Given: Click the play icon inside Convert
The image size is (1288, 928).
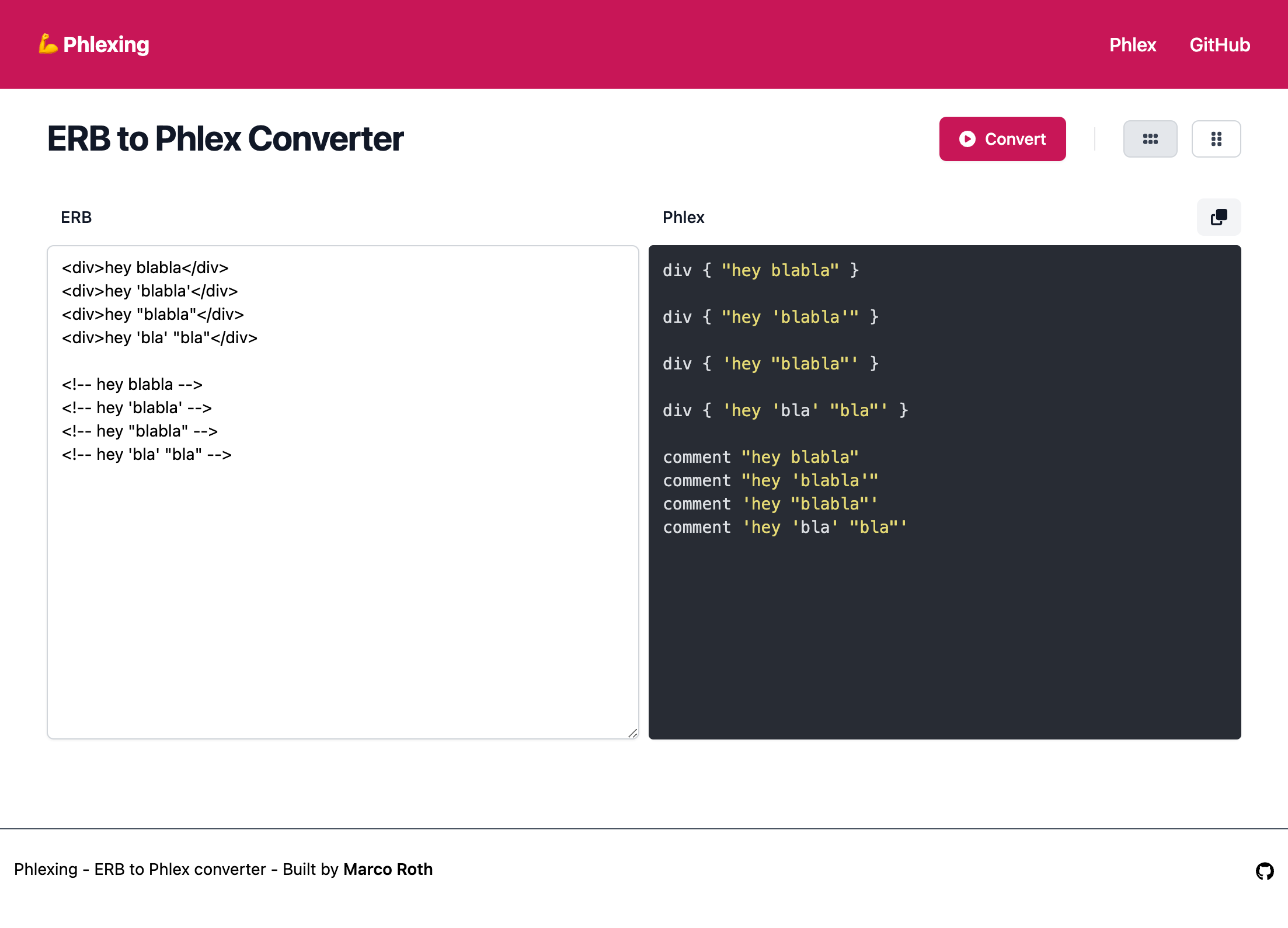Looking at the screenshot, I should [x=967, y=139].
